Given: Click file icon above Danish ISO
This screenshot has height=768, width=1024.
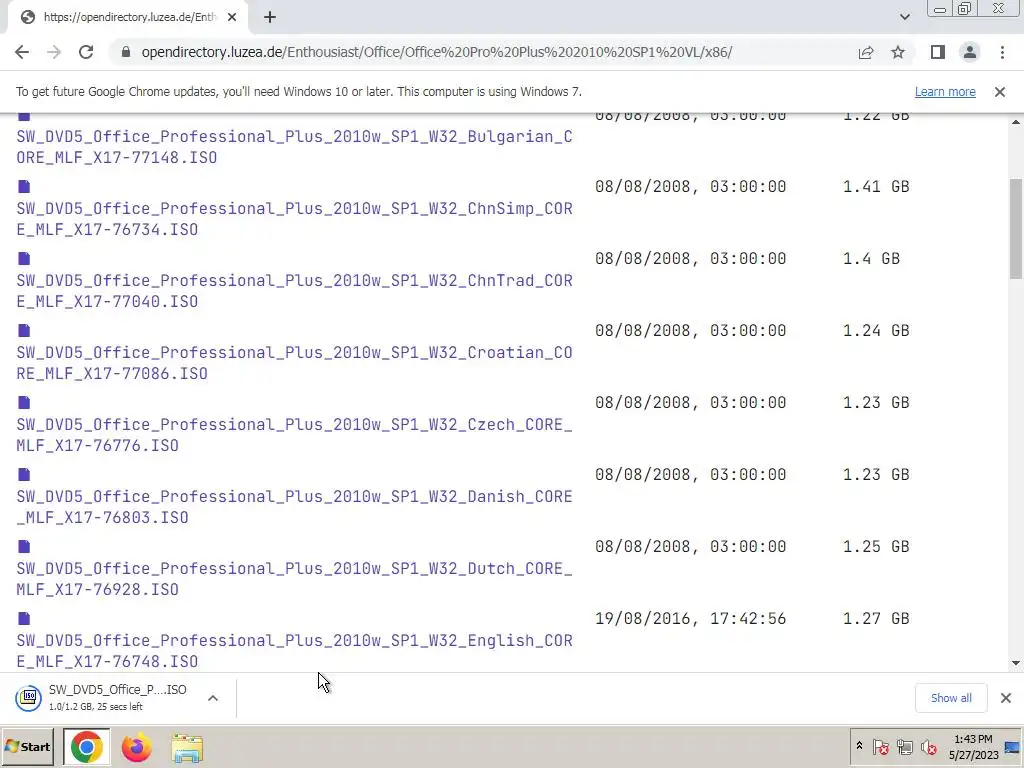Looking at the screenshot, I should click(x=24, y=475).
